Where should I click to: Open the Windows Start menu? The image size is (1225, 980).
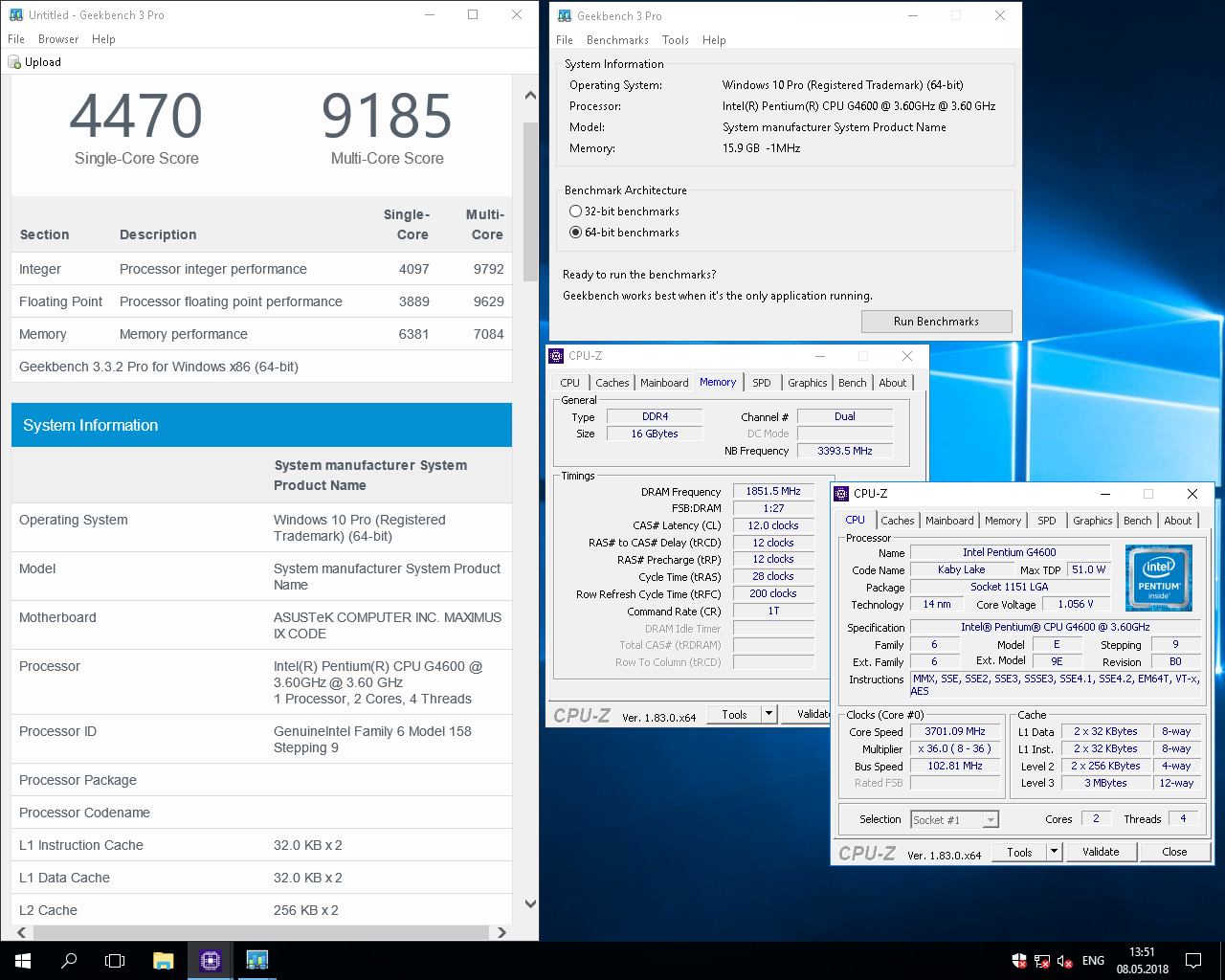click(23, 960)
